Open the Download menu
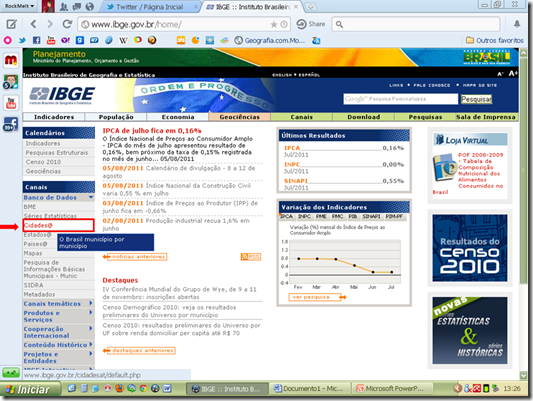This screenshot has height=401, width=533. tap(363, 117)
